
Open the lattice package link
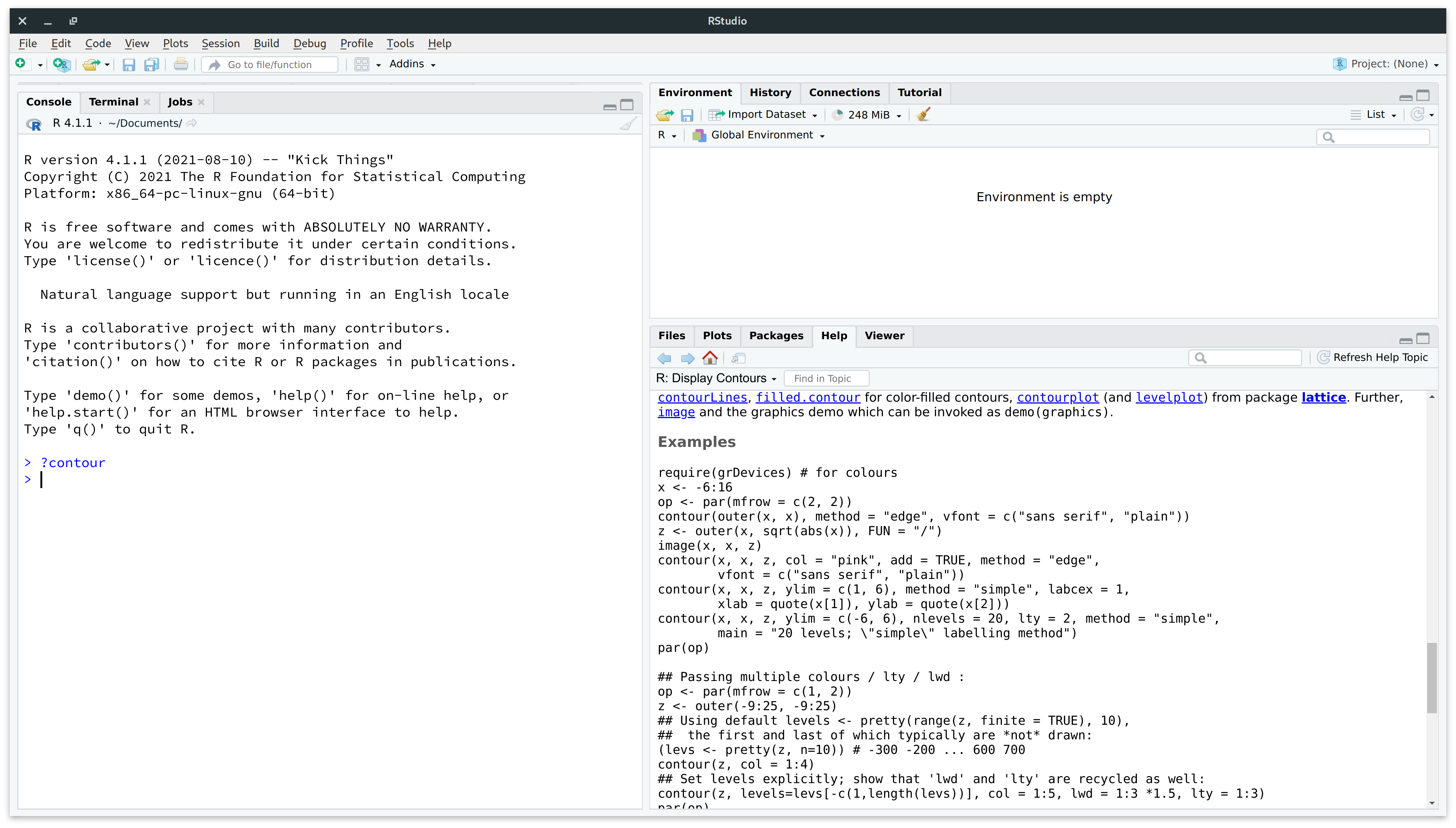pyautogui.click(x=1324, y=397)
